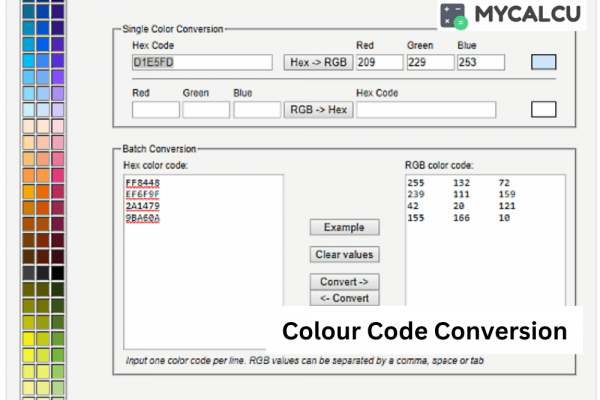
Task: Run batch conversion with Convert -> button
Action: pyautogui.click(x=344, y=281)
